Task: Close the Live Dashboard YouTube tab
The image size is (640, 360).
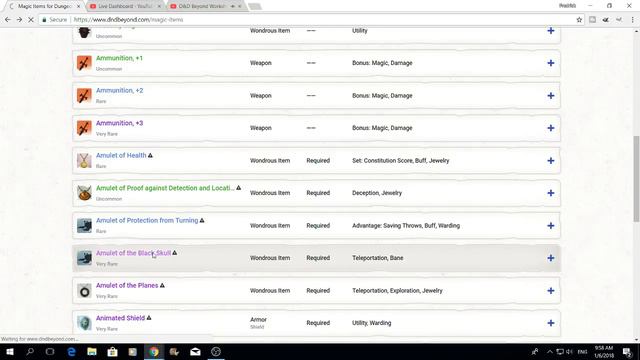Action: pyautogui.click(x=159, y=6)
